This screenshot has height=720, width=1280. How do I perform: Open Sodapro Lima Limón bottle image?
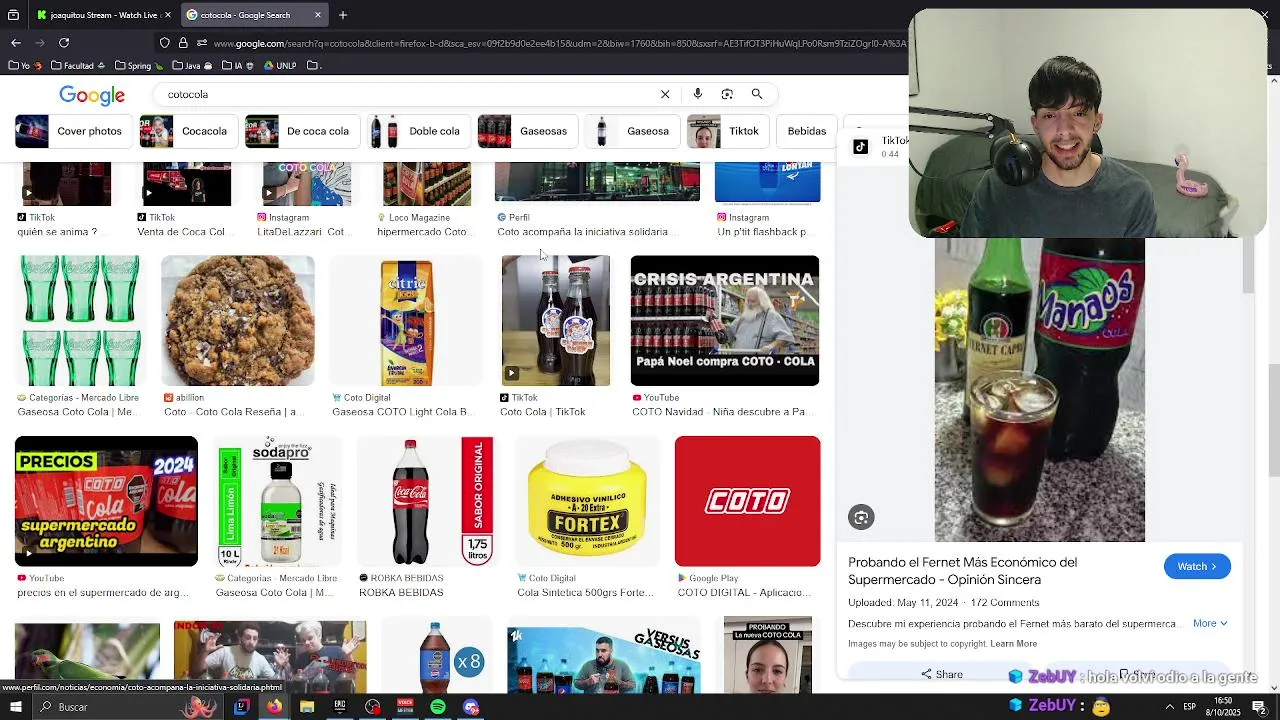(x=280, y=501)
